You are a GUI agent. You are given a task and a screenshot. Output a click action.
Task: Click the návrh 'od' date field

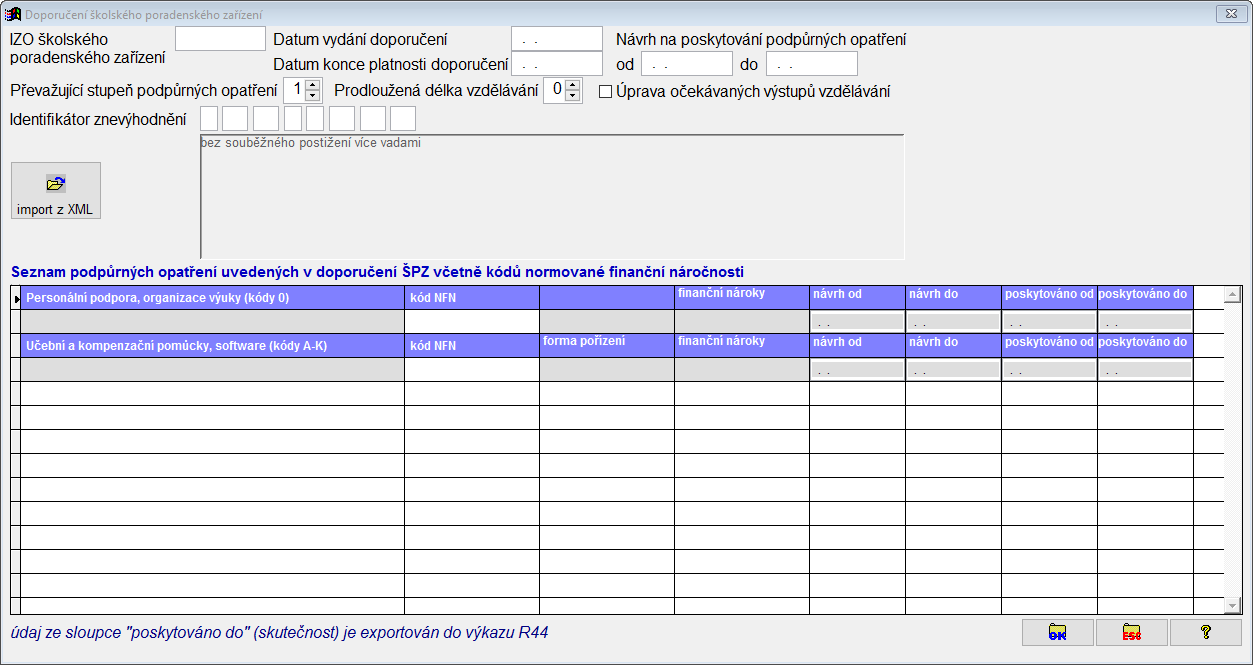pos(687,64)
